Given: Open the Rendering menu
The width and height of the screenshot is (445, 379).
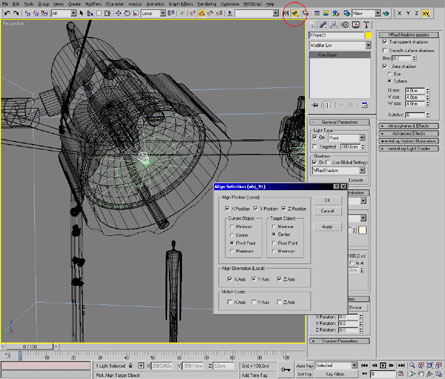Looking at the screenshot, I should click(207, 4).
